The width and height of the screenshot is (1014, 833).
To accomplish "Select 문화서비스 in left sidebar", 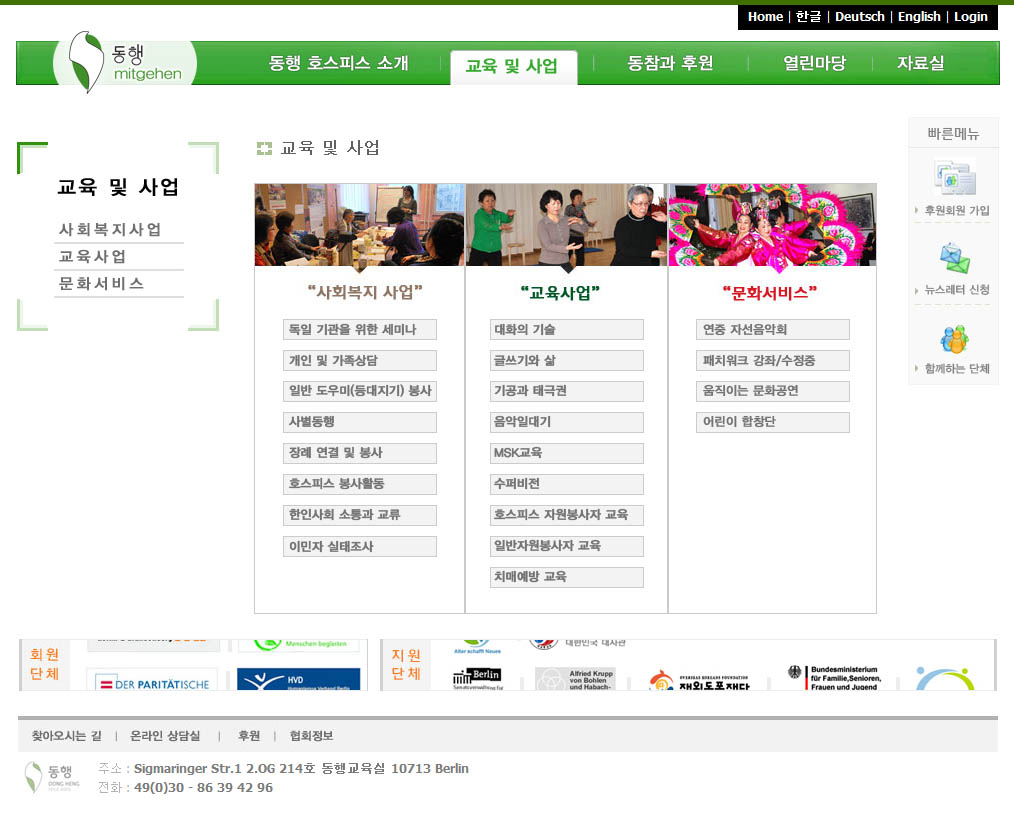I will [x=101, y=284].
